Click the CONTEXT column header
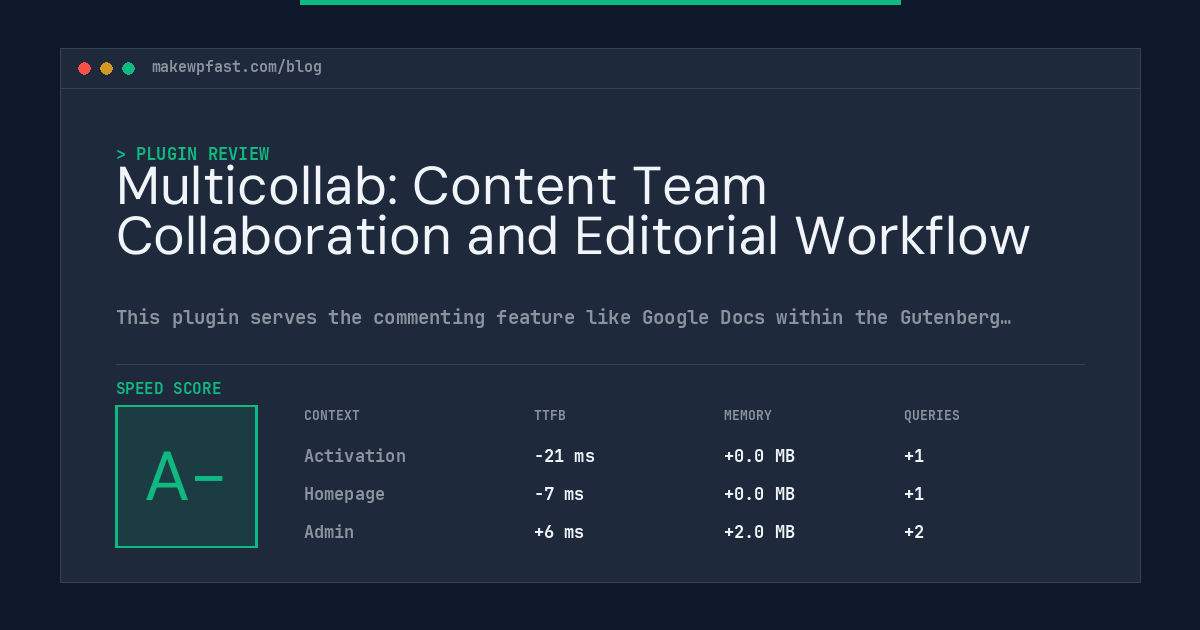The image size is (1200, 630). 332,416
